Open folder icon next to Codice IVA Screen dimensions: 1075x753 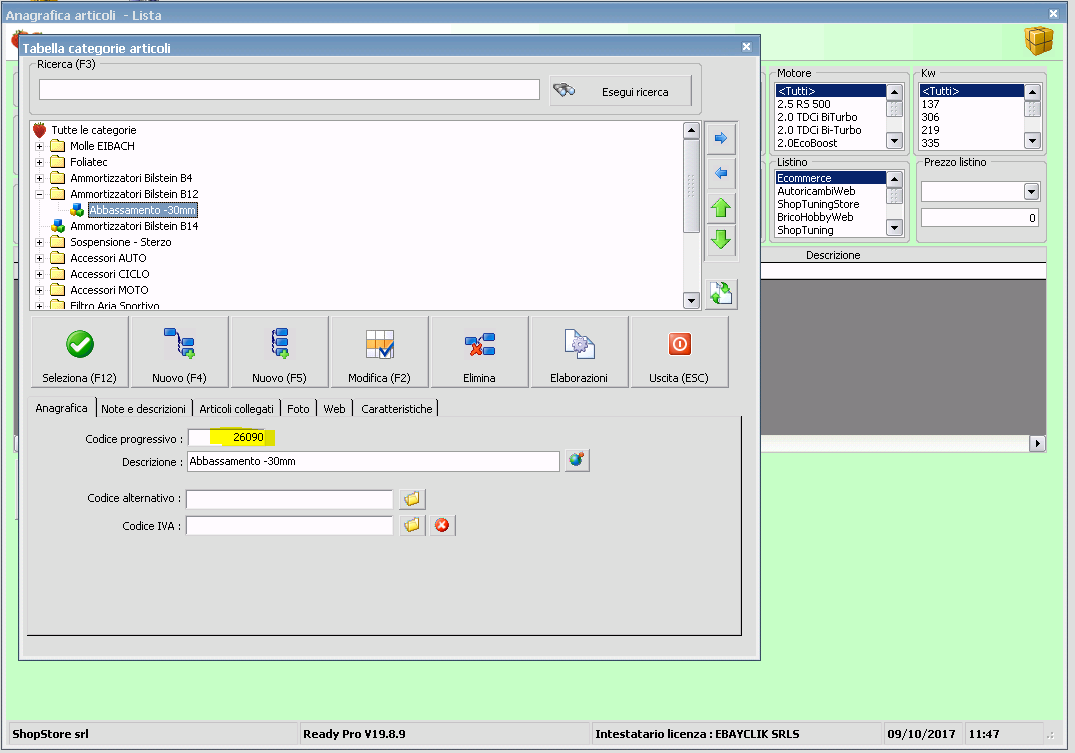[x=412, y=525]
